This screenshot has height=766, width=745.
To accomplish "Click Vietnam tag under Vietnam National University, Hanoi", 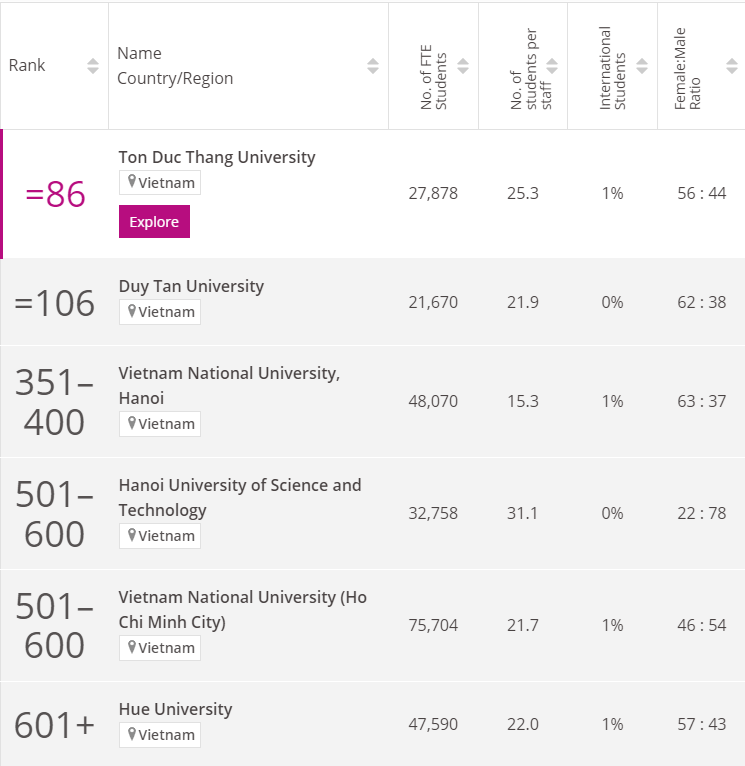I will click(x=160, y=424).
